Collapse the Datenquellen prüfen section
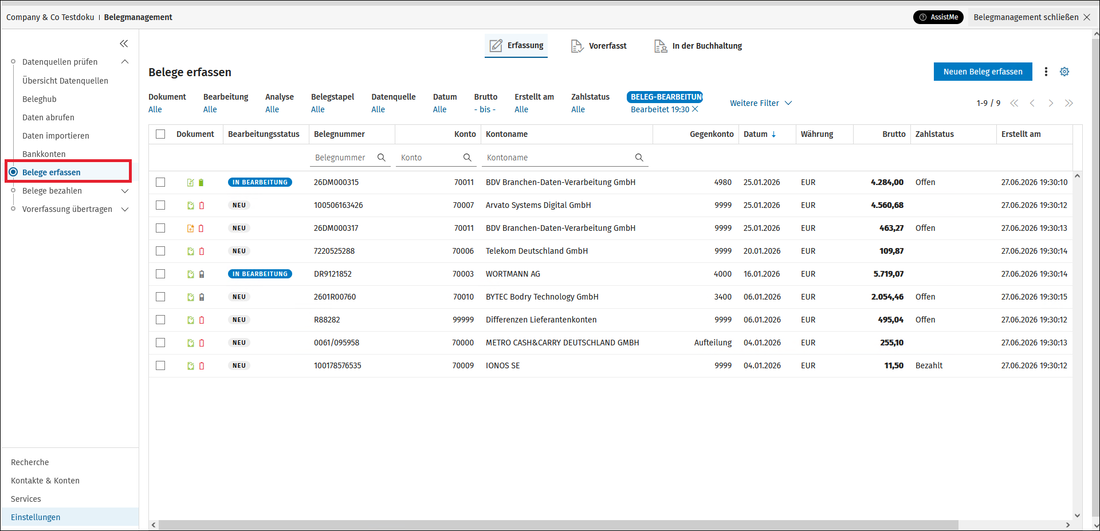Screen dimensions: 1100x531 [x=125, y=62]
